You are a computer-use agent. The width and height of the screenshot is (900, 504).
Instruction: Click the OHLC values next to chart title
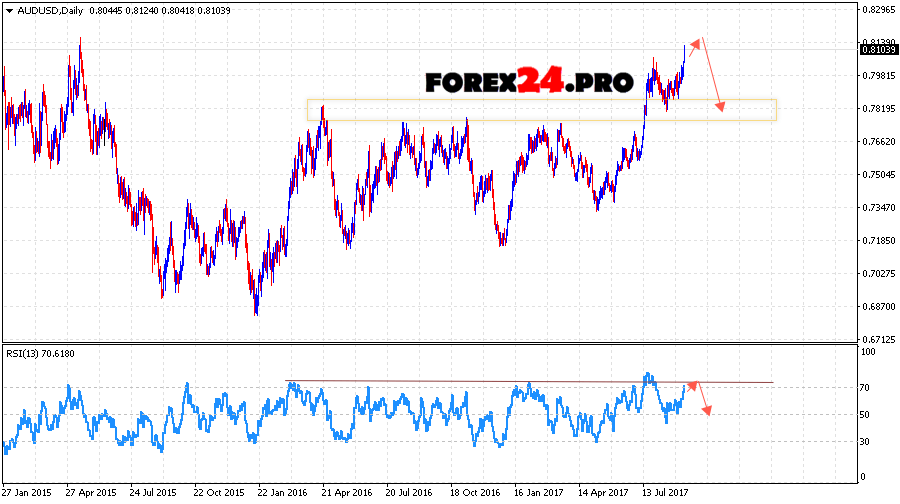click(x=150, y=10)
